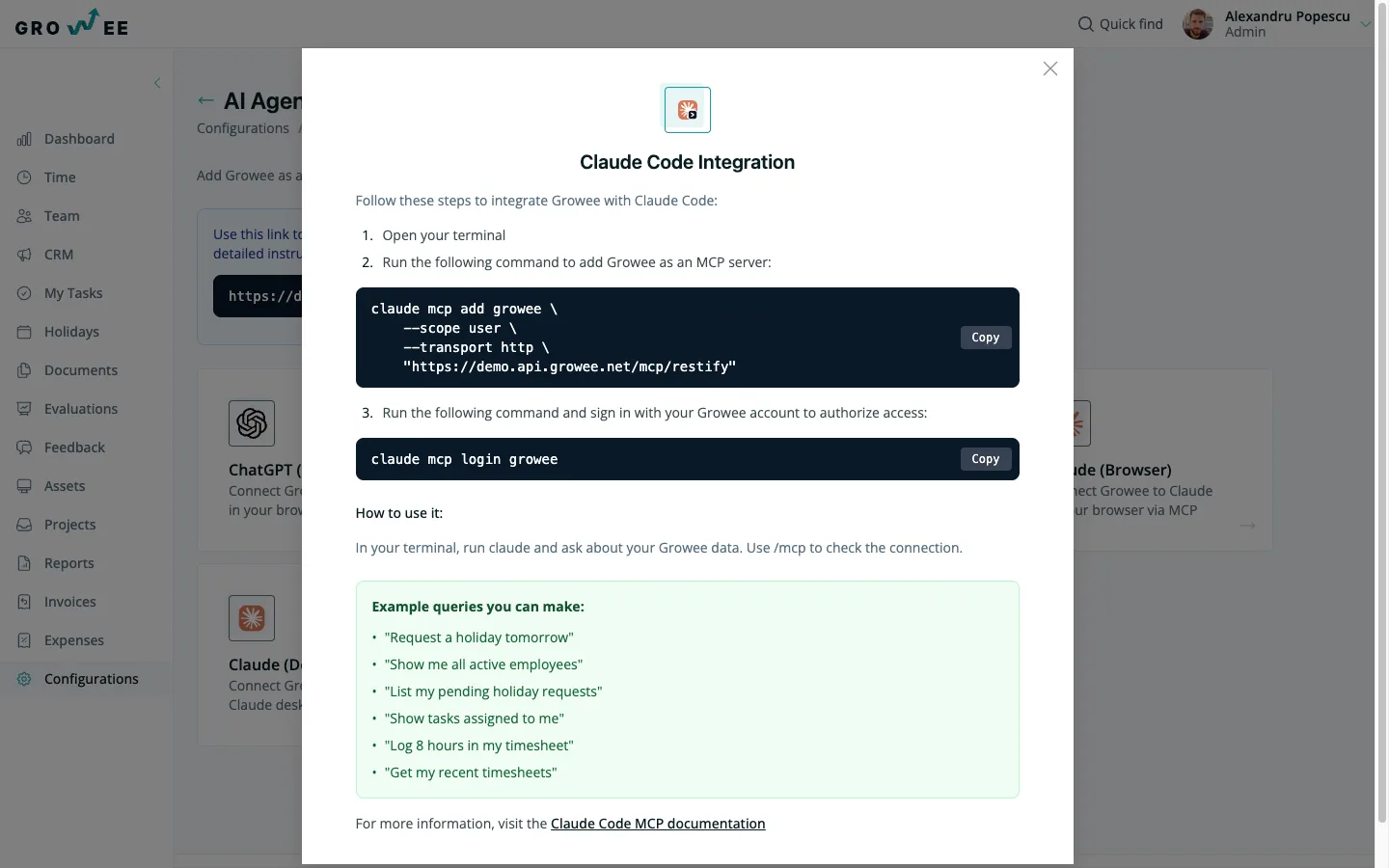This screenshot has width=1389, height=868.
Task: Click the Quick find label
Action: pyautogui.click(x=1131, y=24)
